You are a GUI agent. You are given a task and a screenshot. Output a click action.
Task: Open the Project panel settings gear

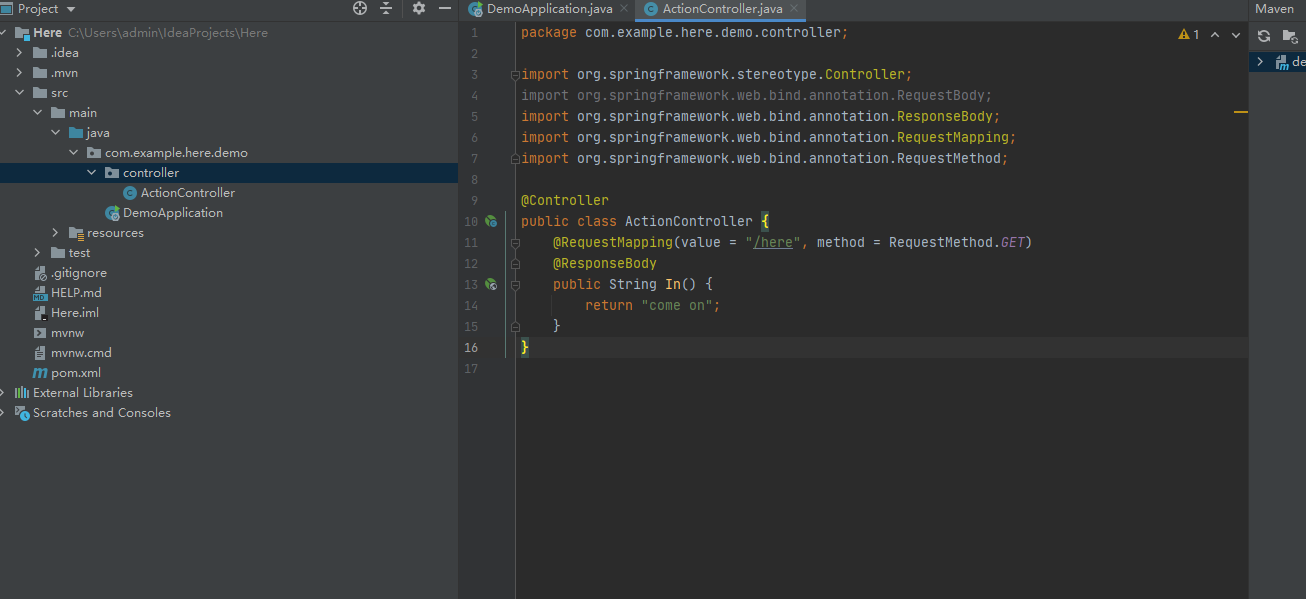click(x=419, y=9)
